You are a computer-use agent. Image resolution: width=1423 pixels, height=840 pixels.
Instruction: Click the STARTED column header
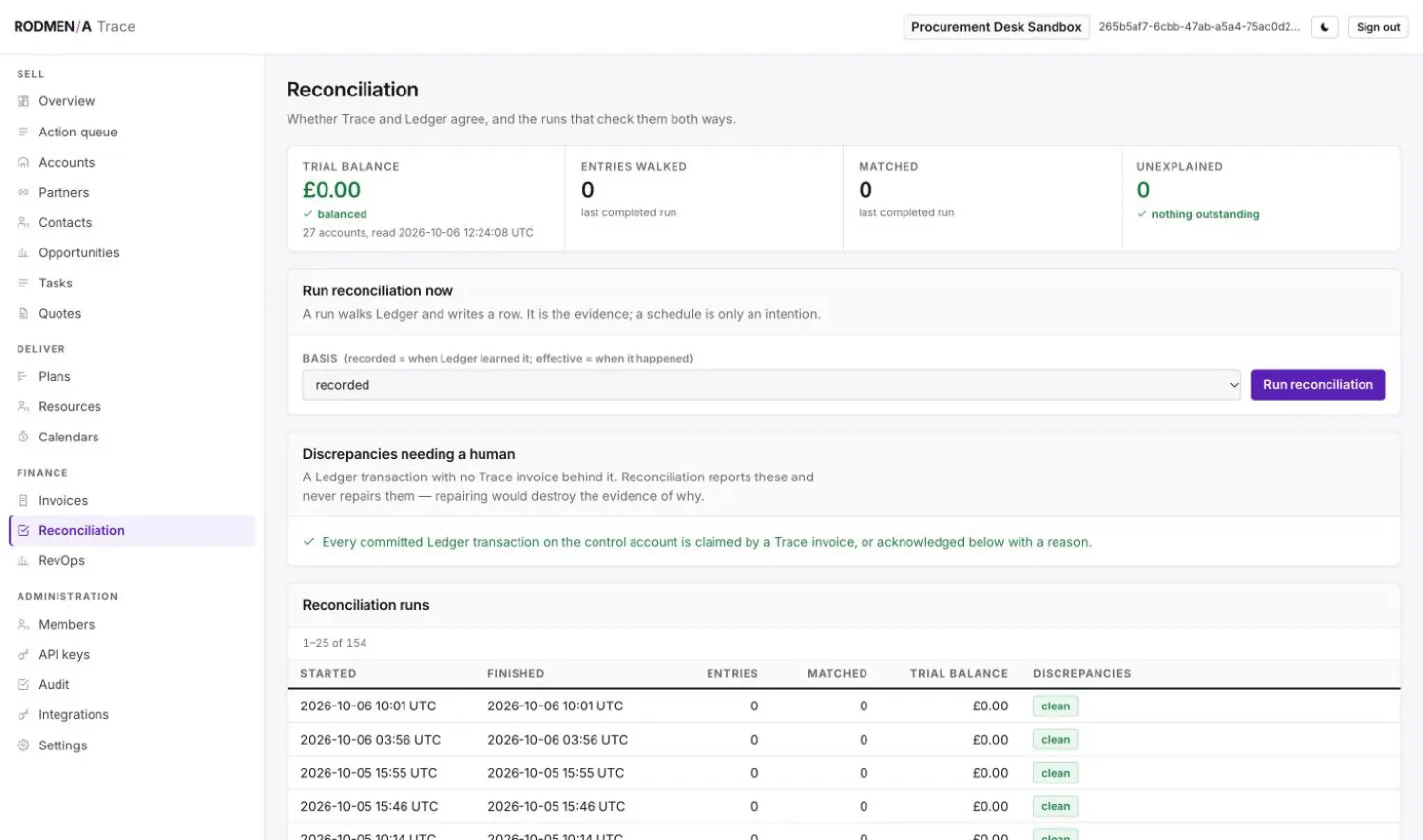tap(328, 673)
